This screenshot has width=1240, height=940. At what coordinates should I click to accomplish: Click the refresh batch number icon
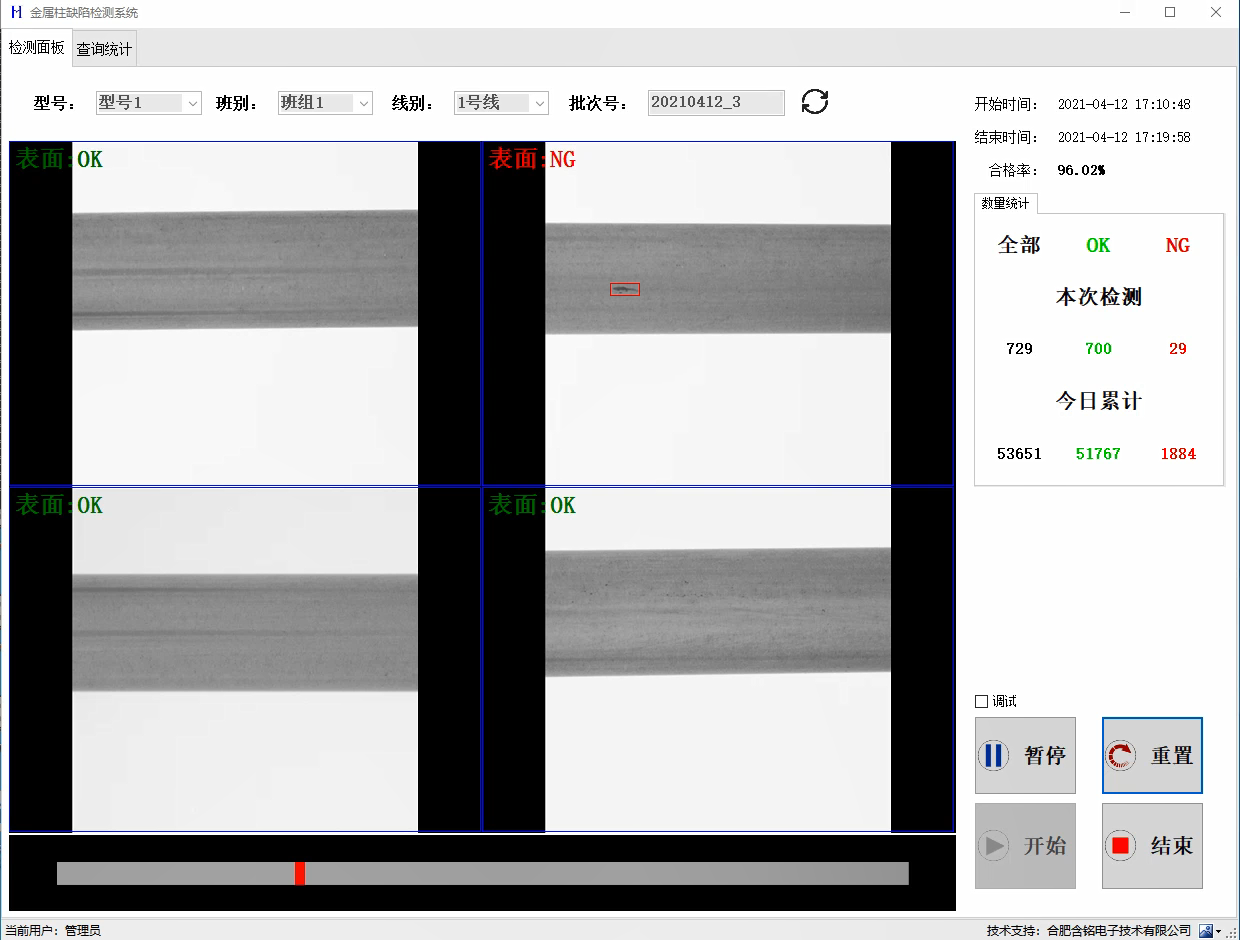(x=815, y=102)
